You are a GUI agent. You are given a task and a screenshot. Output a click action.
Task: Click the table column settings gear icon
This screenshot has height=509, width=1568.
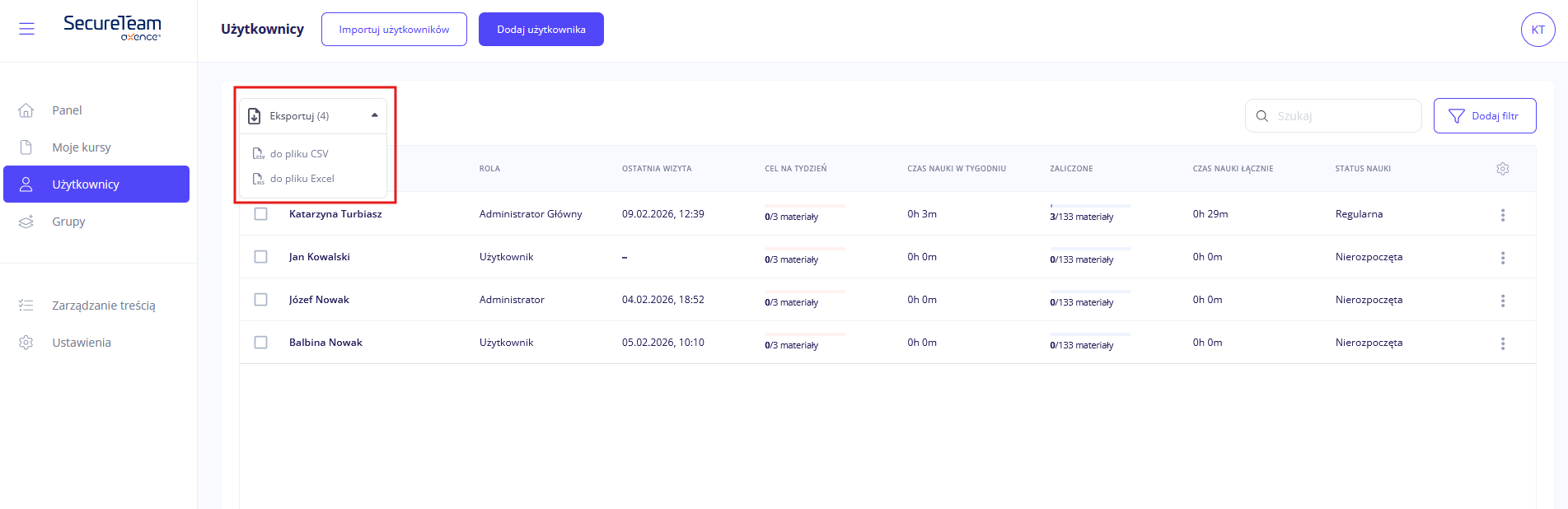tap(1502, 169)
